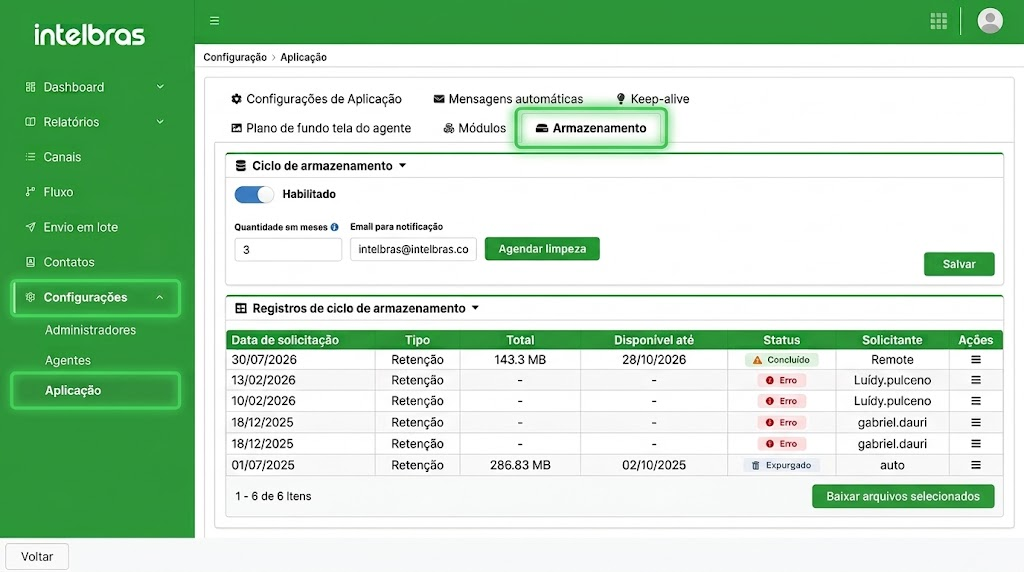Click the database icon beside Ciclo de armazenamento
1024x572 pixels.
240,166
